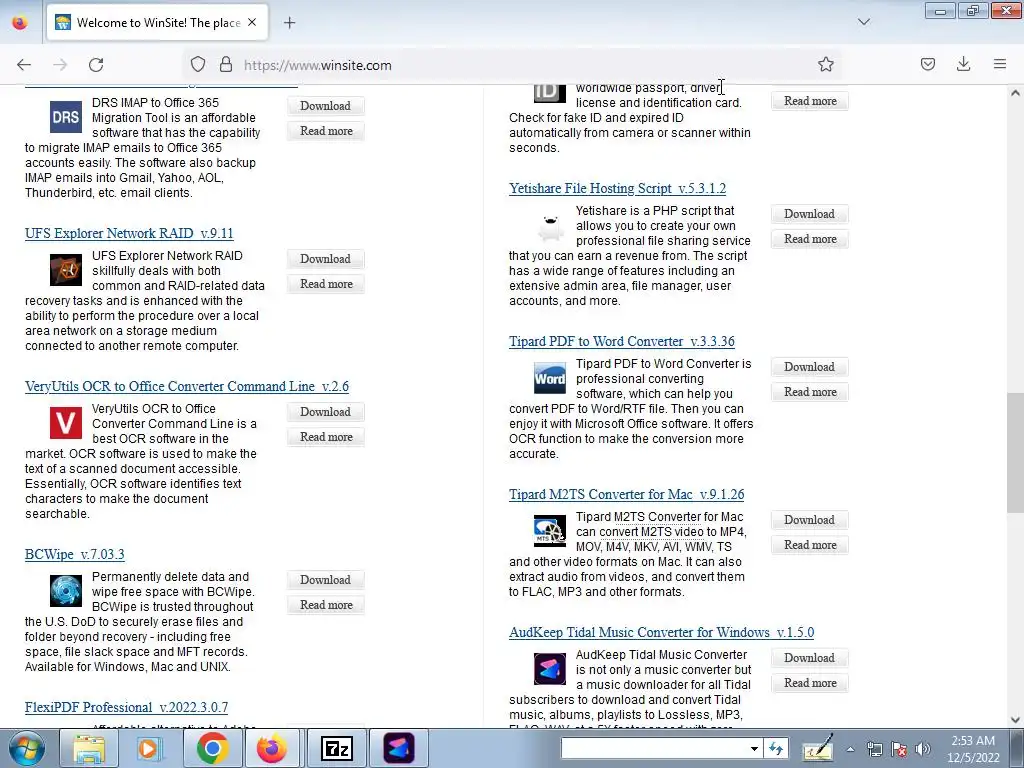Close the WinSite tab
The width and height of the screenshot is (1024, 768).
252,22
